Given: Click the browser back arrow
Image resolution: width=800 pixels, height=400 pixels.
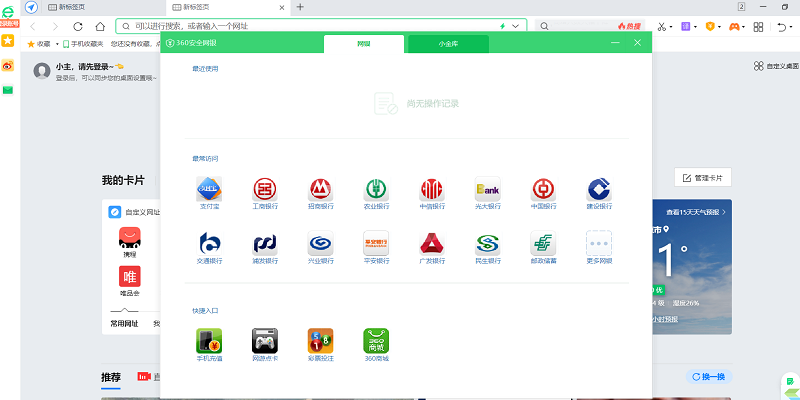Looking at the screenshot, I should click(33, 26).
